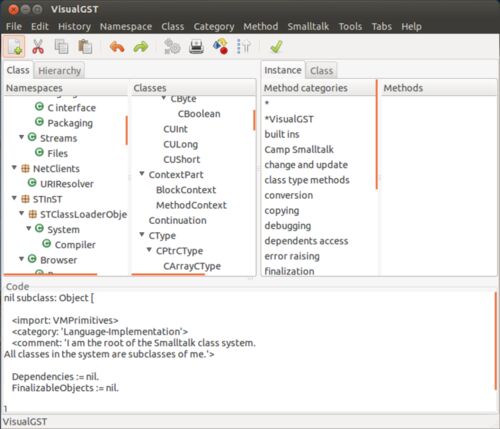Viewport: 500px width, 429px height.
Task: Select the CArrayCType class
Action: click(x=192, y=266)
